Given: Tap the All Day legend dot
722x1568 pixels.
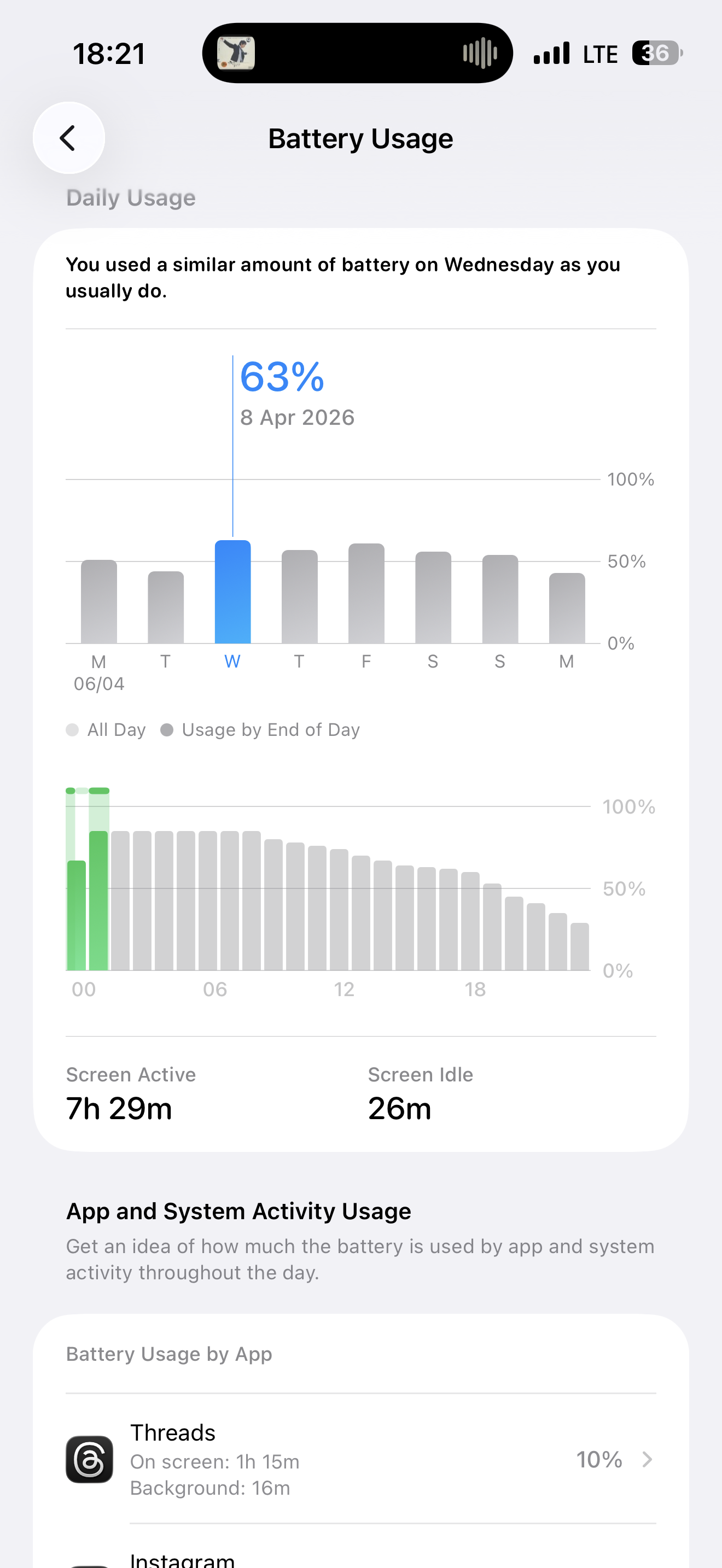Looking at the screenshot, I should pyautogui.click(x=72, y=730).
